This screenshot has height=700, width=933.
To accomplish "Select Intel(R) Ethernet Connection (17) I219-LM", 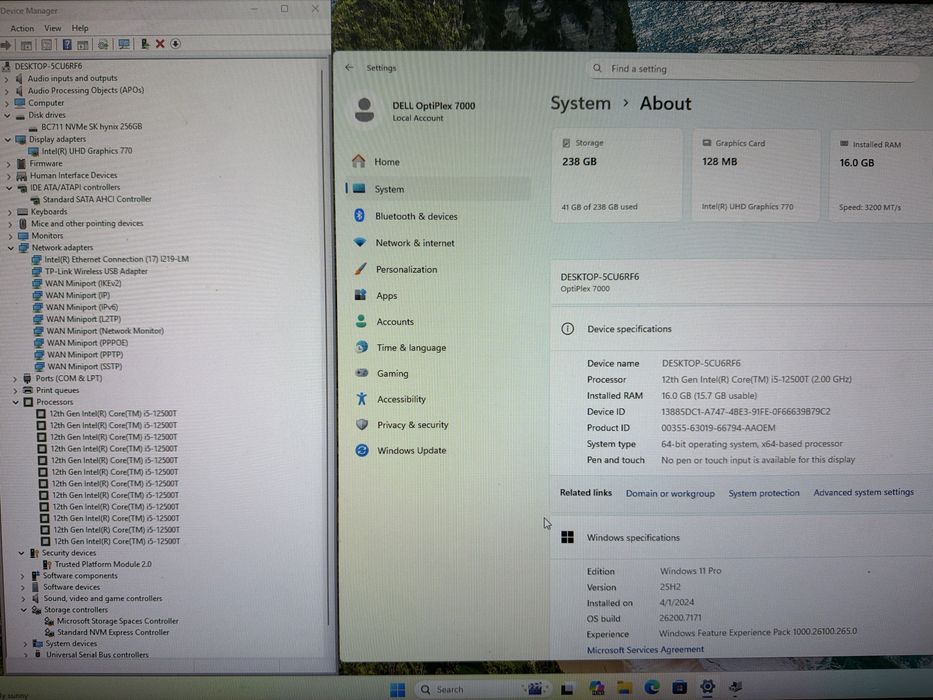I will (116, 260).
